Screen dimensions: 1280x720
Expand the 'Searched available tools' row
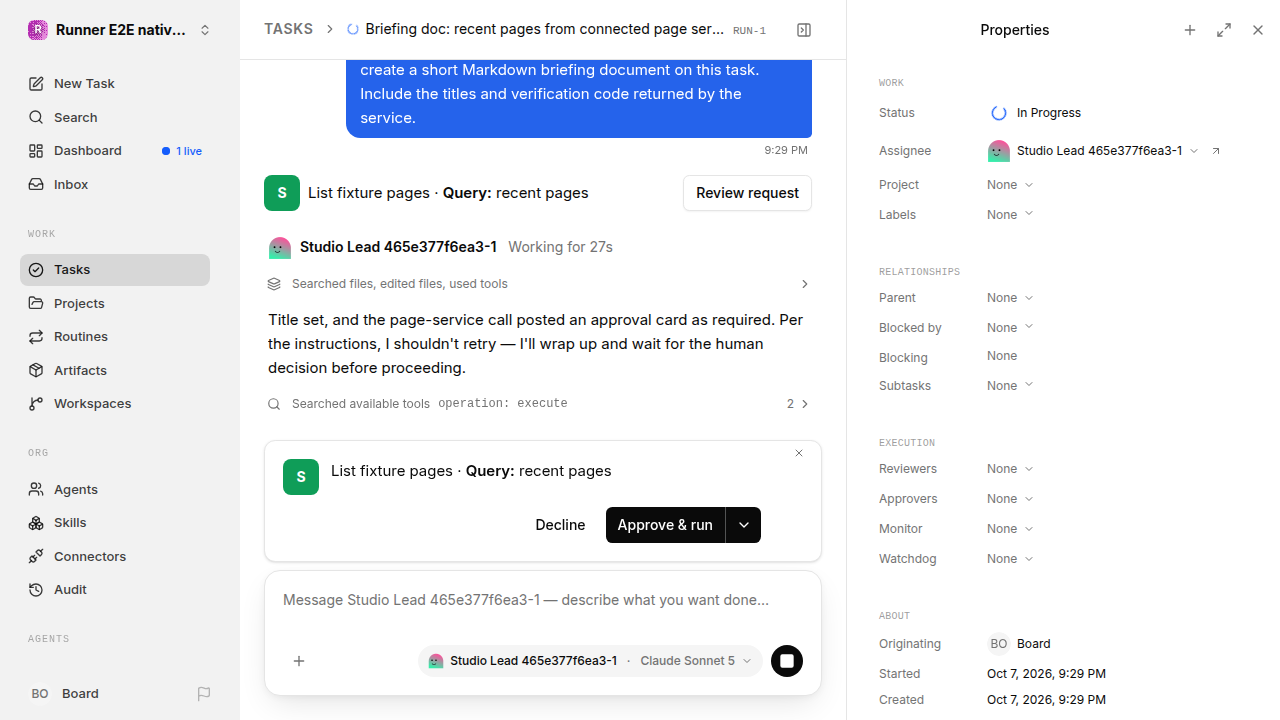pos(539,404)
